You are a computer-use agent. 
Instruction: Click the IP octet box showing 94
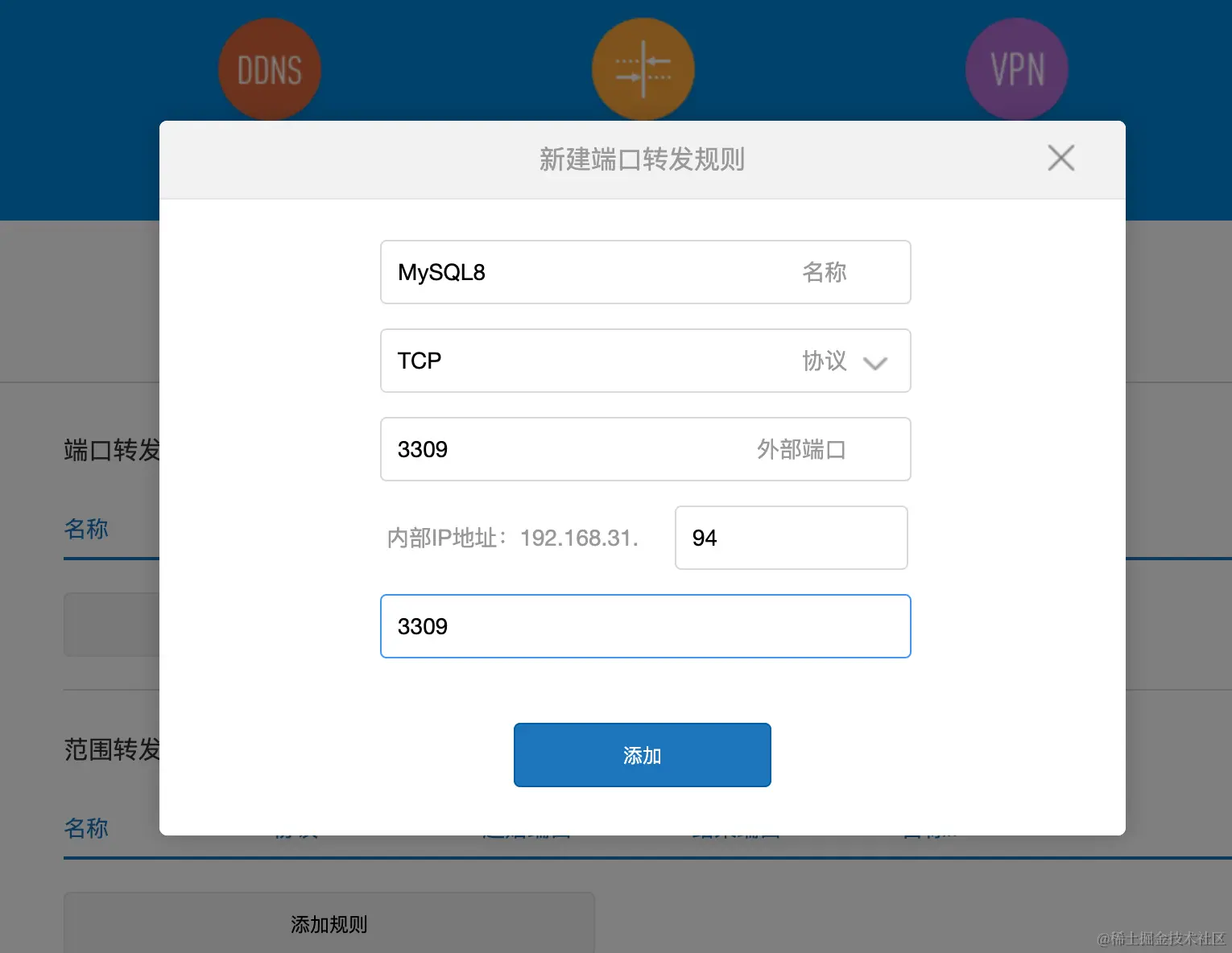point(791,538)
